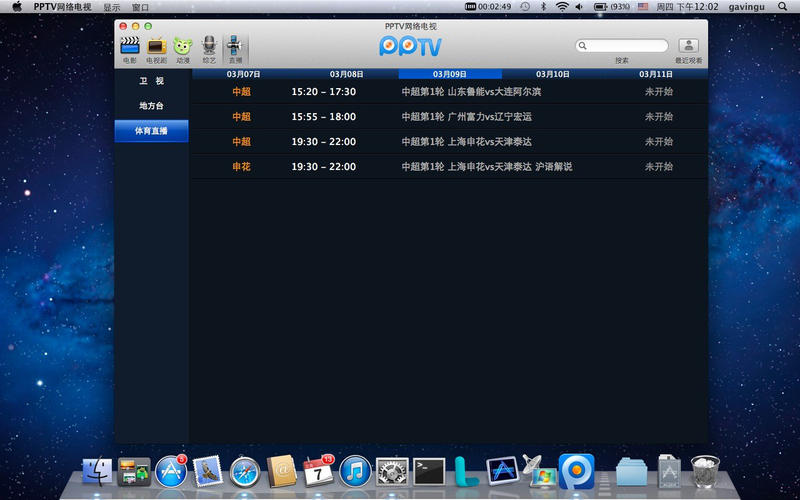Switch to the 03月10日 date tab
This screenshot has width=800, height=500.
click(553, 74)
